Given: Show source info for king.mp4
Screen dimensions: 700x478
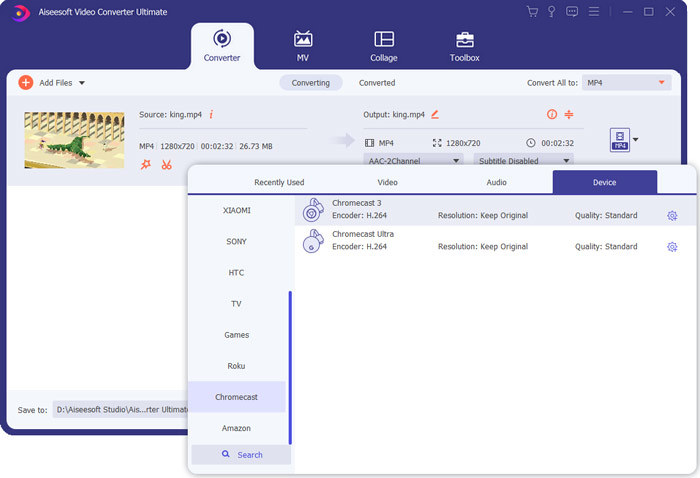Looking at the screenshot, I should coord(211,115).
